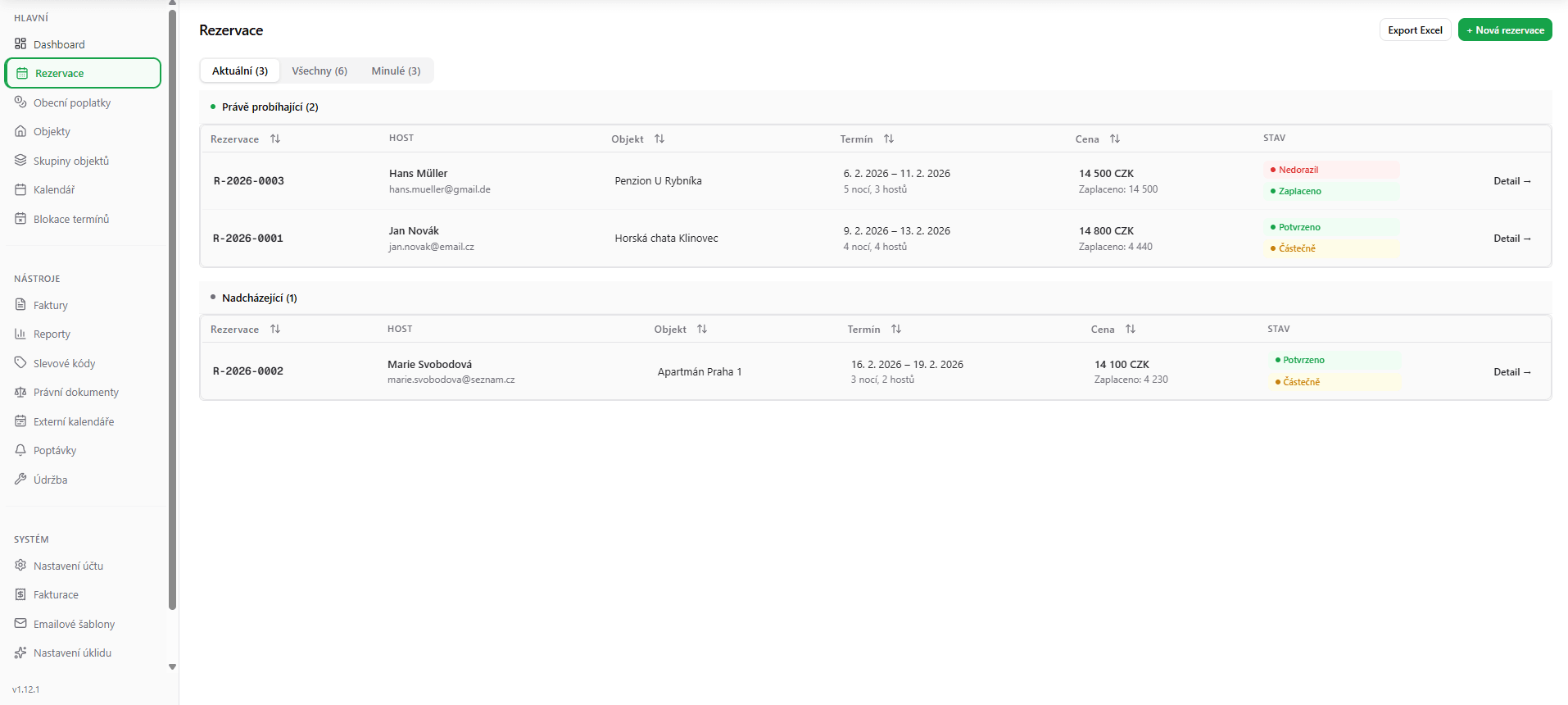The image size is (1568, 705).
Task: Click the Údržba wrench icon
Action: pyautogui.click(x=20, y=480)
